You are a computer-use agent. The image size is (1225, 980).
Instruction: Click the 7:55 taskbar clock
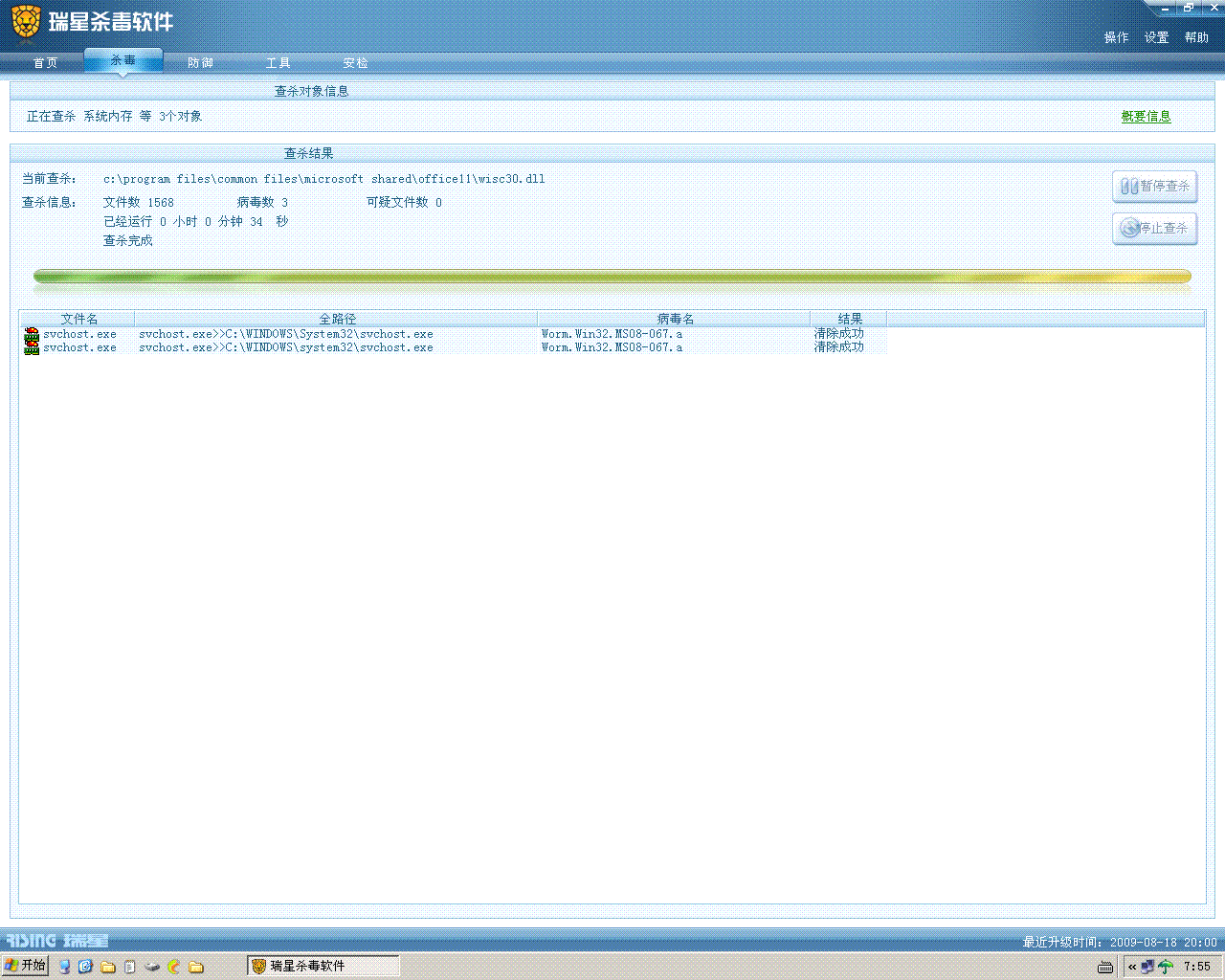pyautogui.click(x=1197, y=967)
